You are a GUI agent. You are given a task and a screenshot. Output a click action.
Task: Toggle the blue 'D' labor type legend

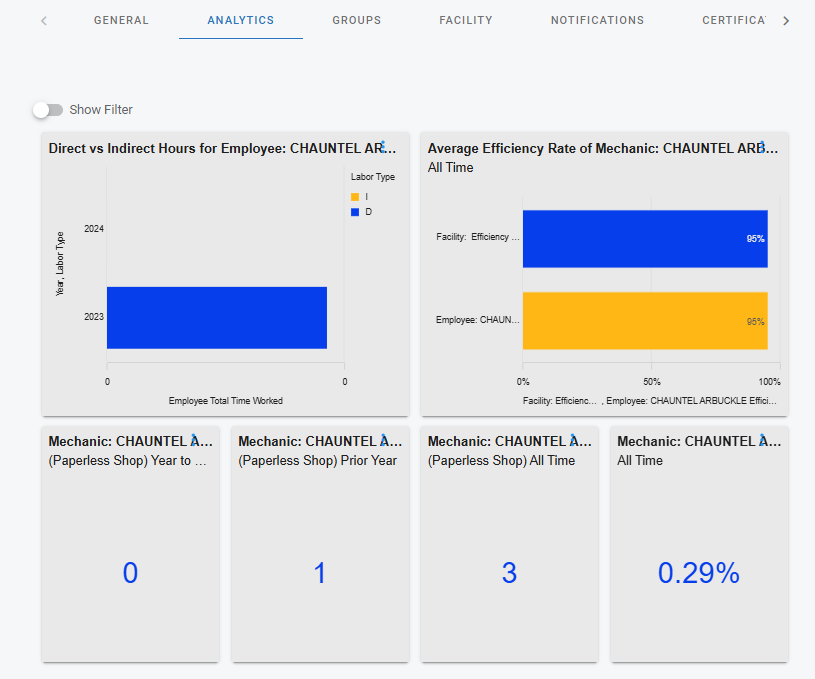pos(355,212)
